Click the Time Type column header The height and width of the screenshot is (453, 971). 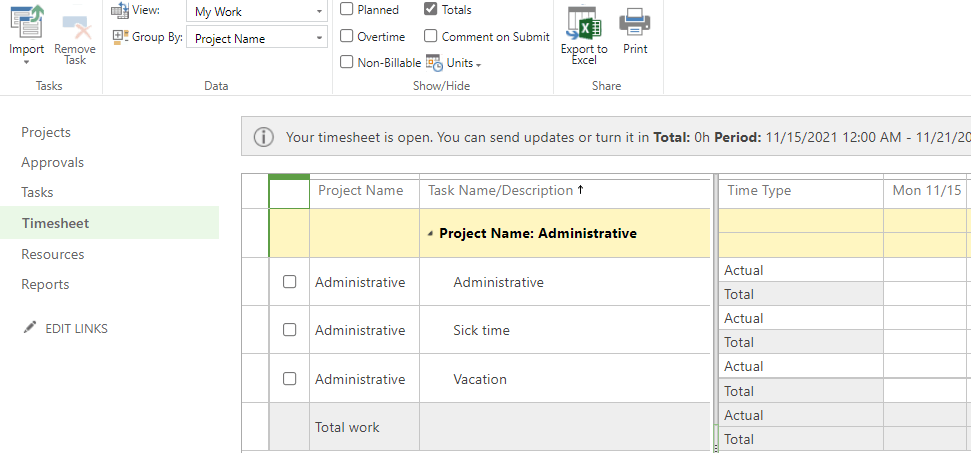[801, 191]
